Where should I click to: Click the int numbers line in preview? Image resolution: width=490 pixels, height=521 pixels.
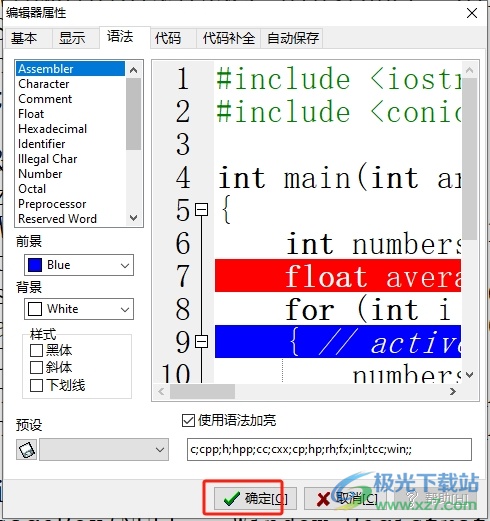pos(373,244)
